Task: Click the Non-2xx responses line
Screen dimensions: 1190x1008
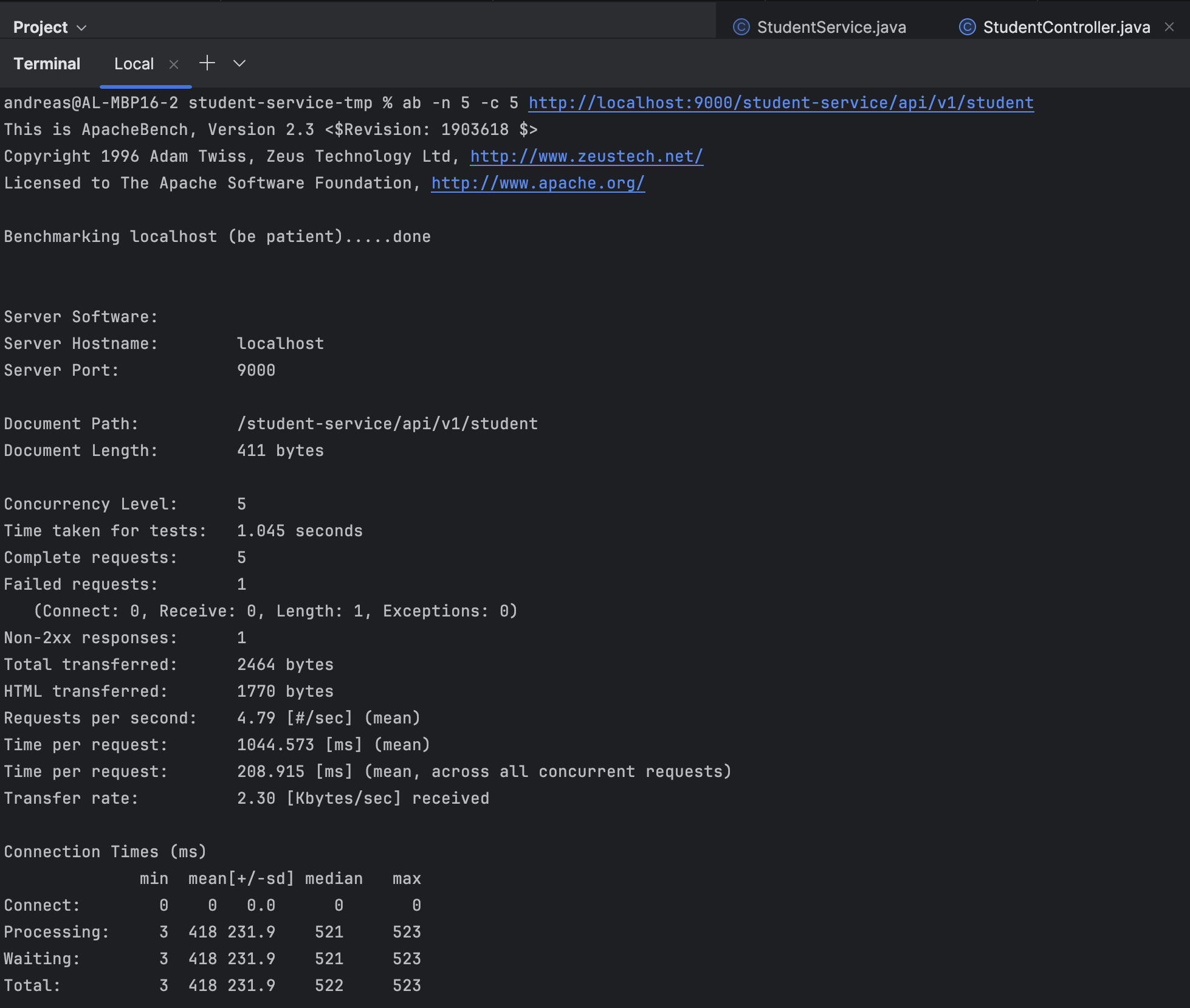Action: pyautogui.click(x=91, y=638)
